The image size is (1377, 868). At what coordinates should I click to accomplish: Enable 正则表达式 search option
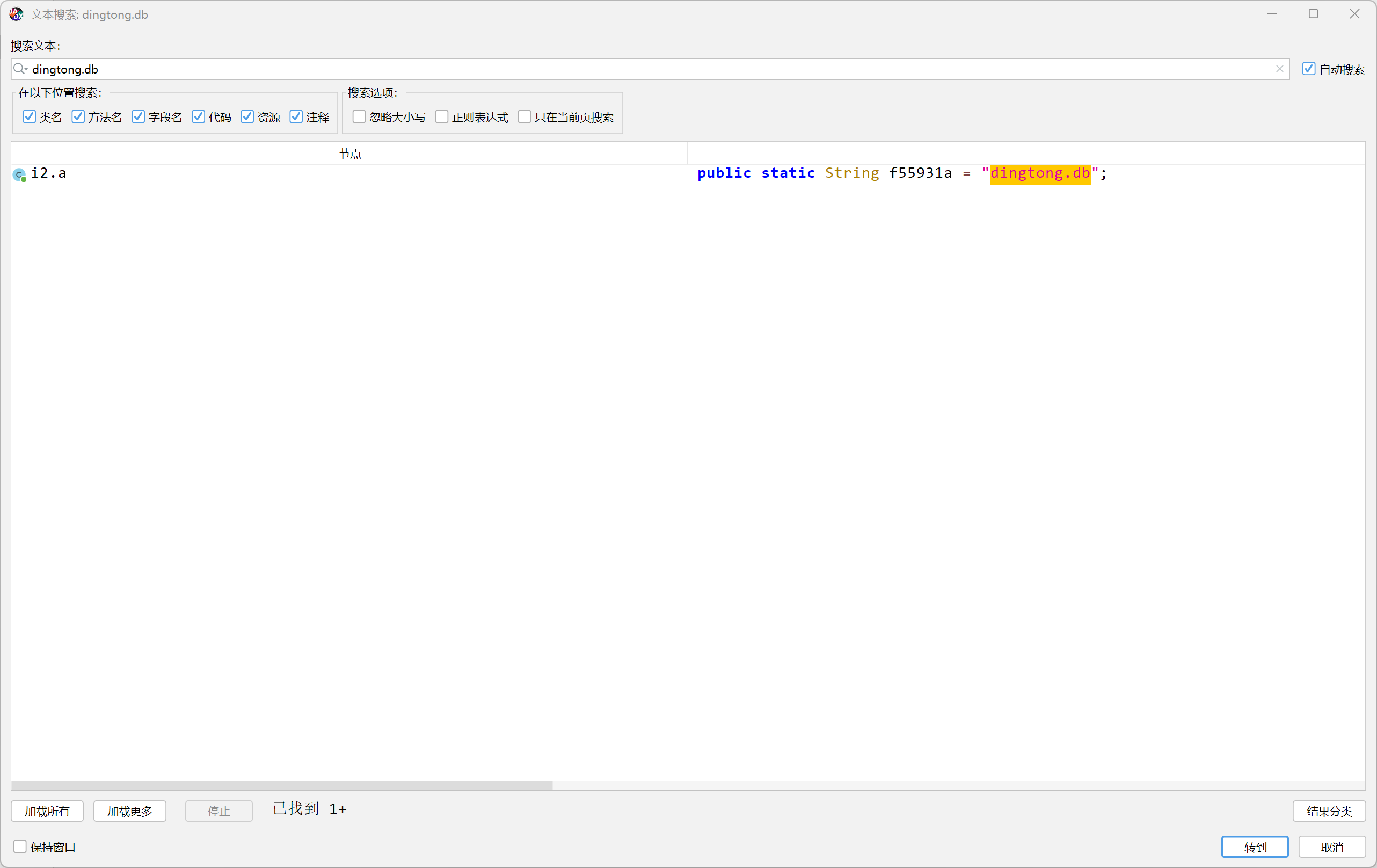point(442,117)
